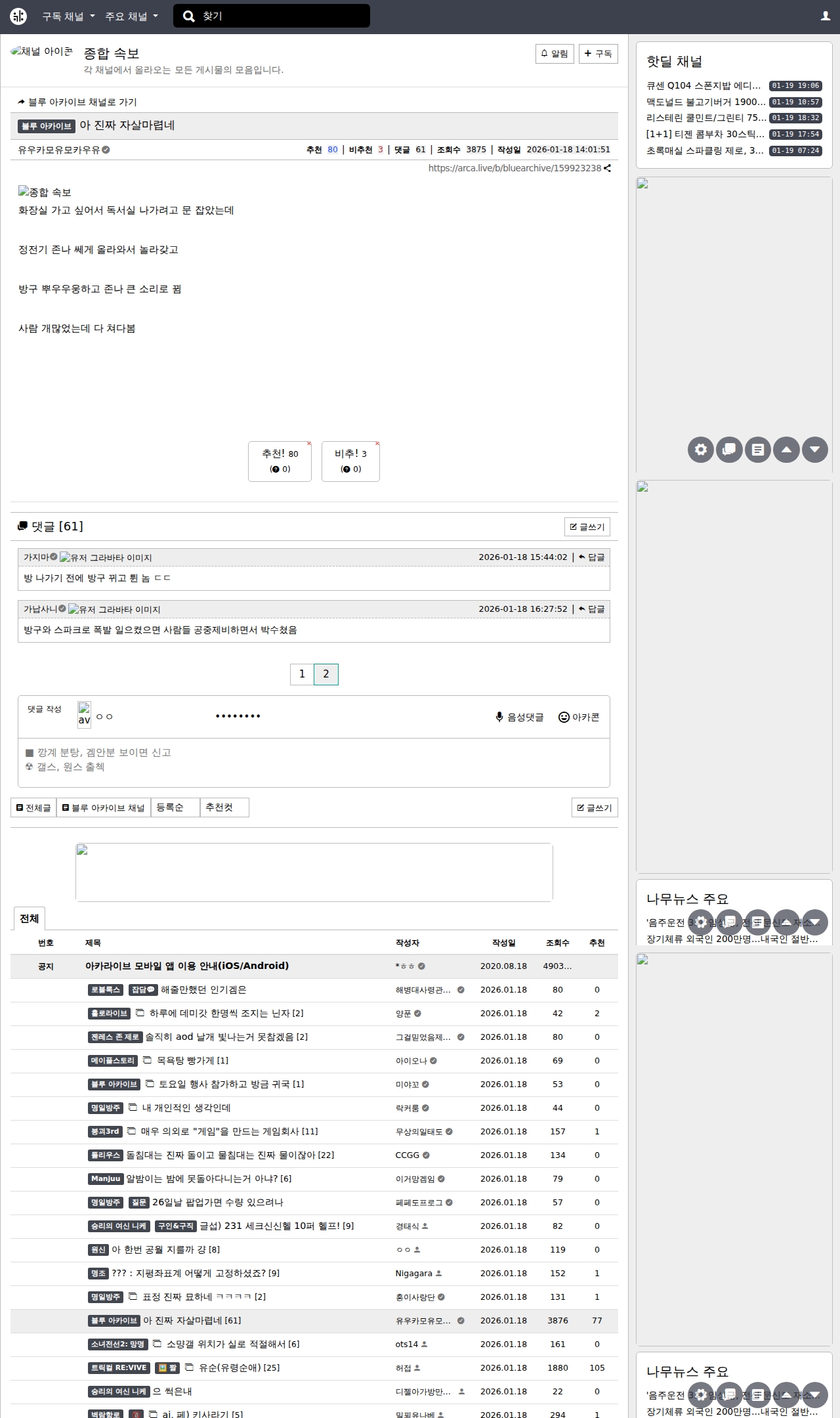This screenshot has height=1418, width=840.
Task: Show all posts with 전체글
Action: tap(33, 807)
